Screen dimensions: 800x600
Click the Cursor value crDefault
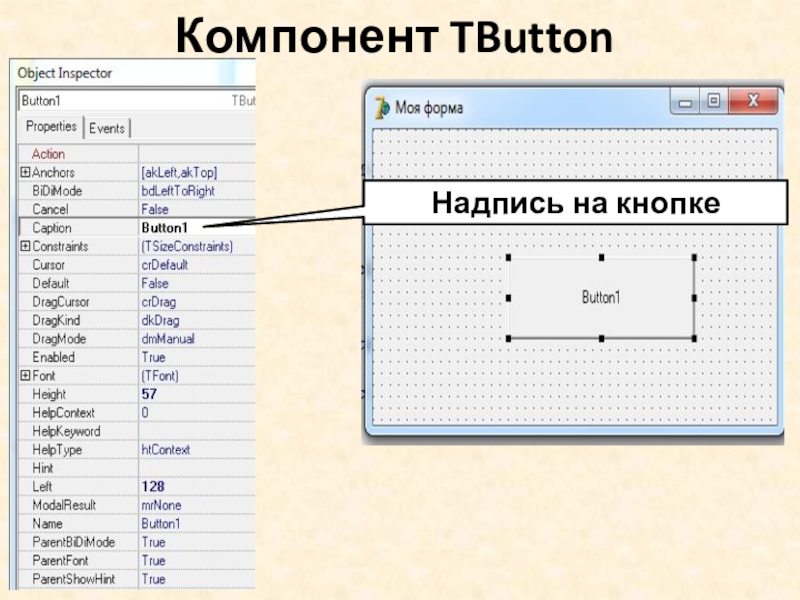165,265
